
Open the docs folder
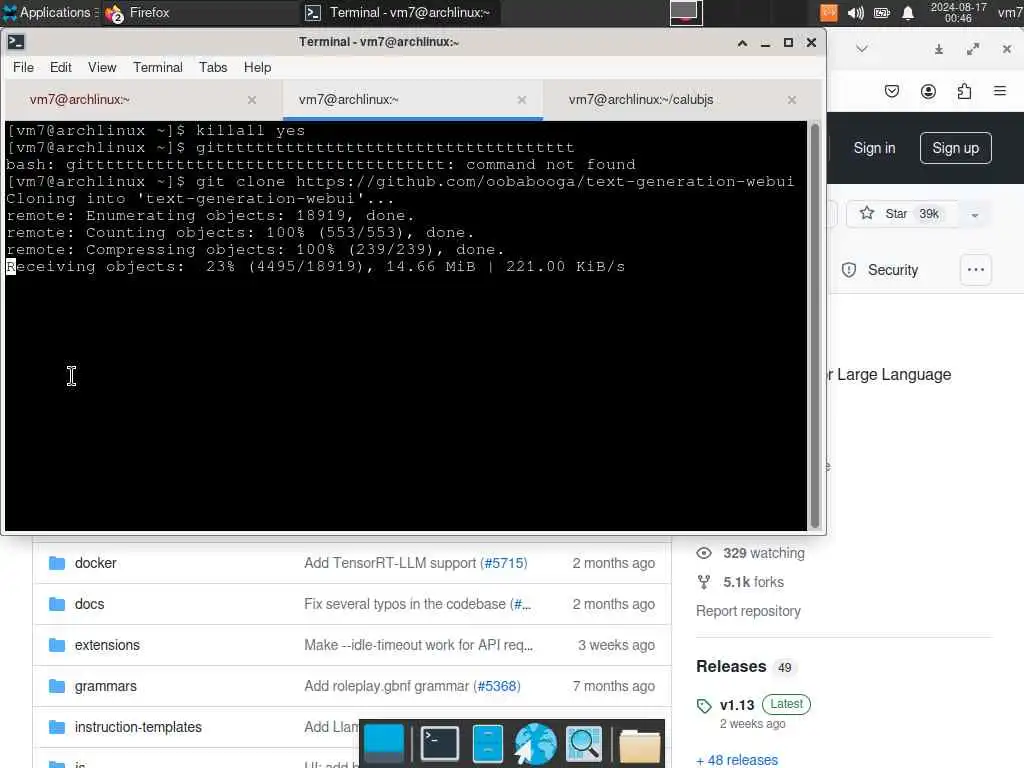pyautogui.click(x=89, y=604)
